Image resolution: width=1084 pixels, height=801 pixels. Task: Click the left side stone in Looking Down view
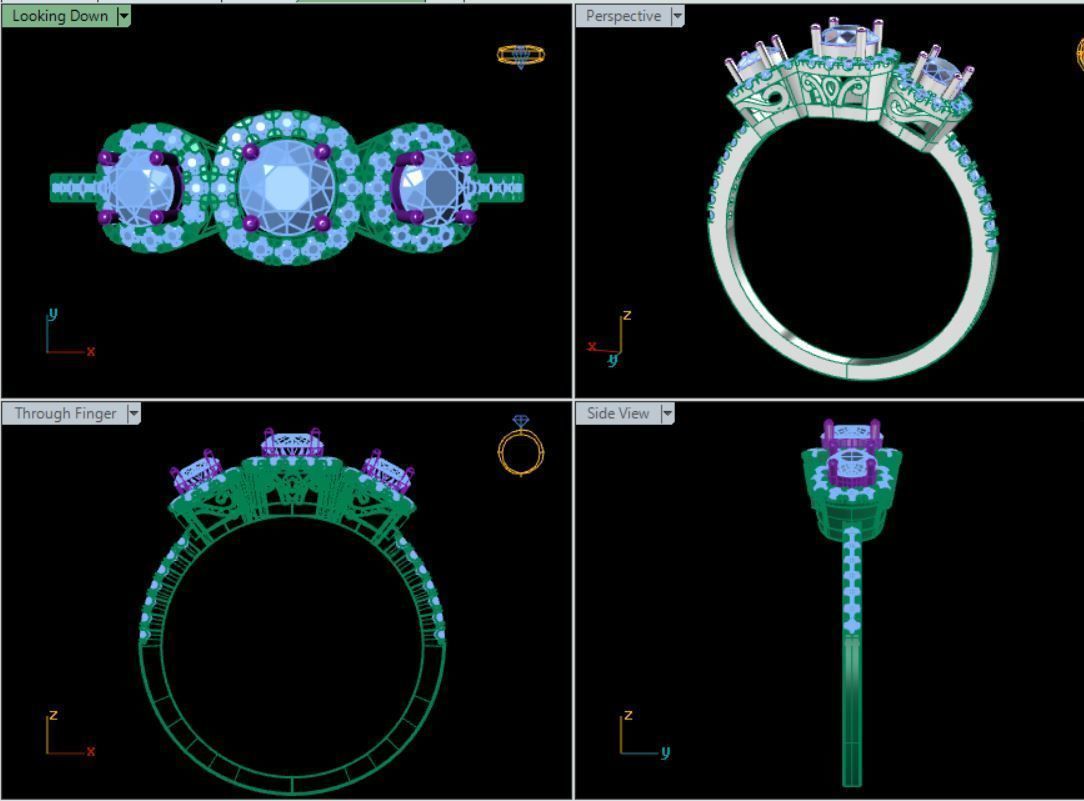pyautogui.click(x=142, y=187)
